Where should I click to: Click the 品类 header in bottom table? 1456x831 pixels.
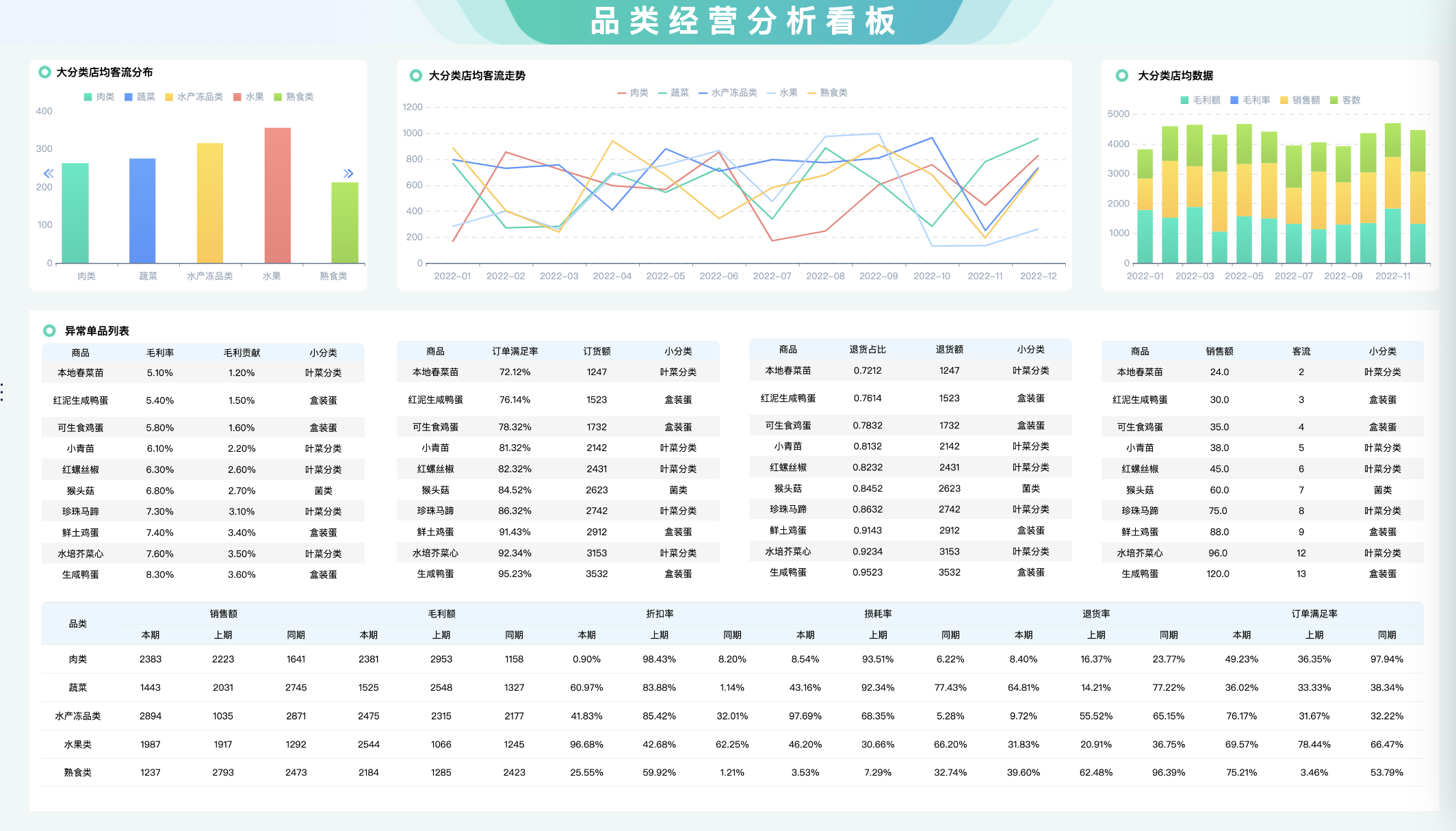tap(78, 624)
